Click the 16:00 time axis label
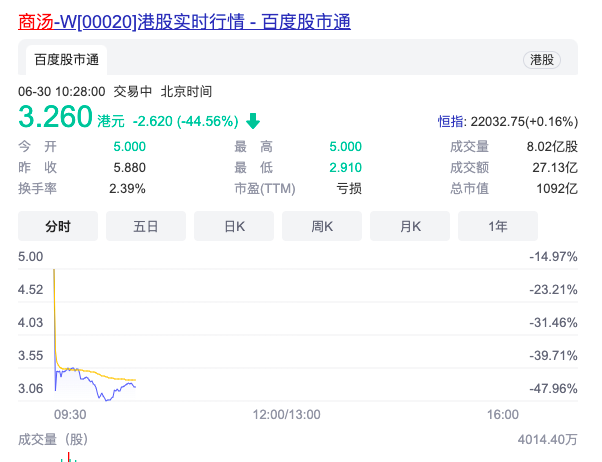 (503, 415)
